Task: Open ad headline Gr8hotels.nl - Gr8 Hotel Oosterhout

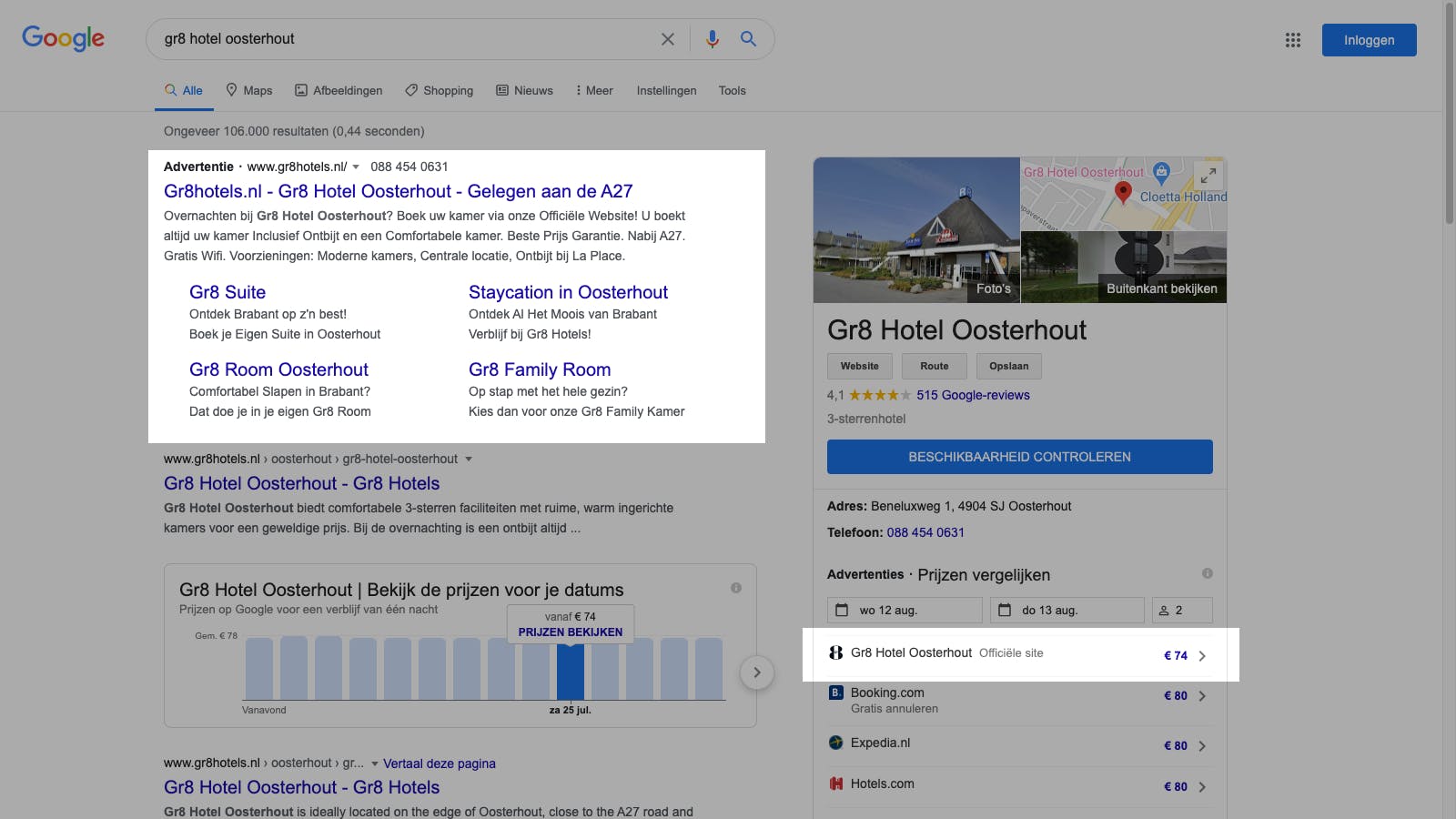Action: pos(398,191)
